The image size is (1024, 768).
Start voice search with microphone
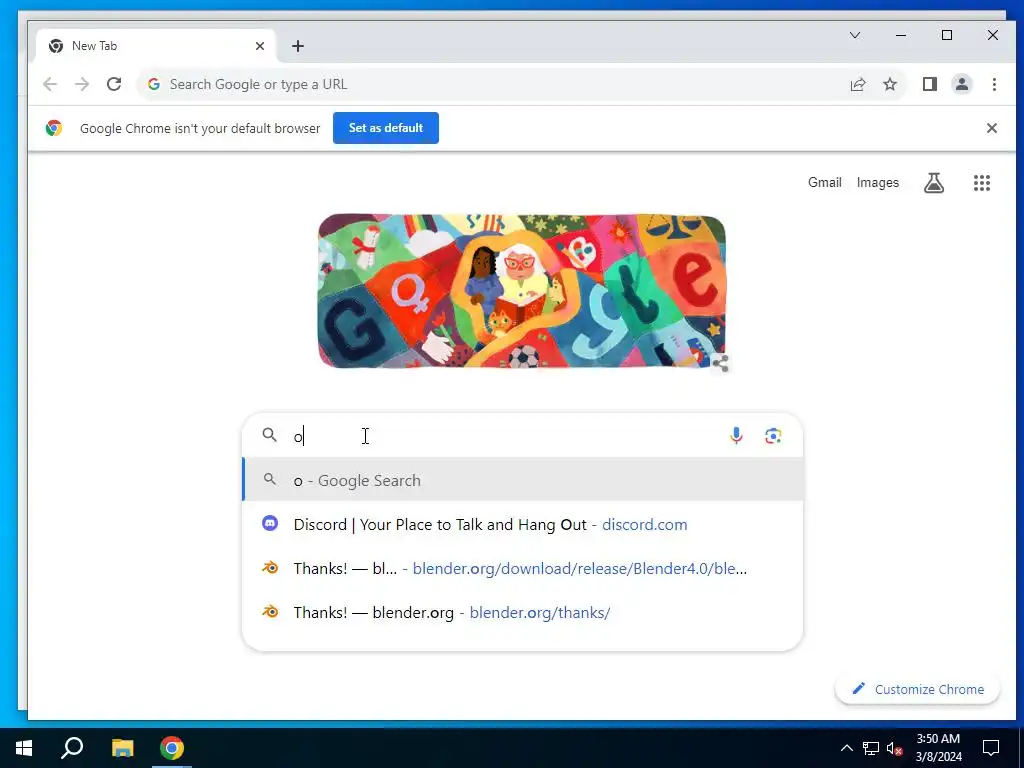click(736, 436)
